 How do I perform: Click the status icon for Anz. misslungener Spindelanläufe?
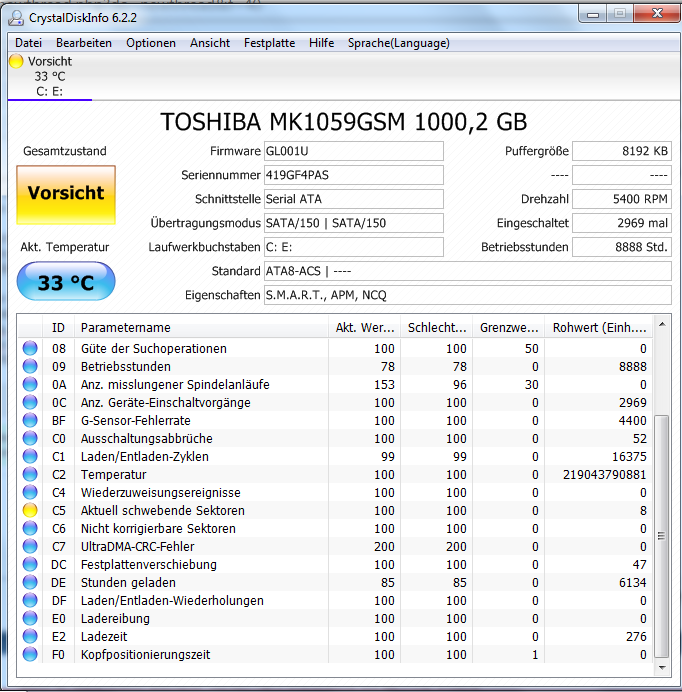coord(30,384)
